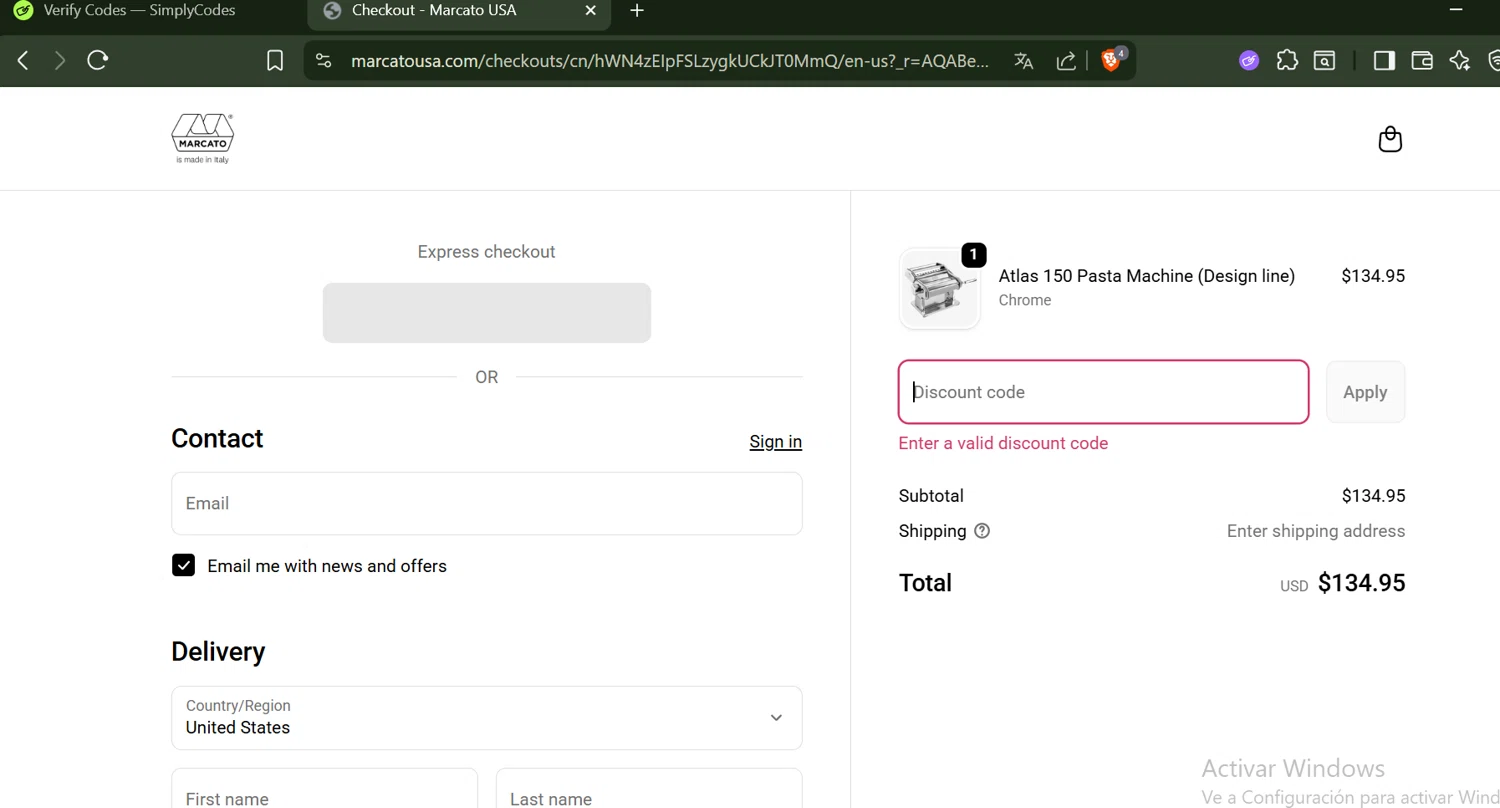
Task: Reload the checkout page
Action: pos(97,61)
